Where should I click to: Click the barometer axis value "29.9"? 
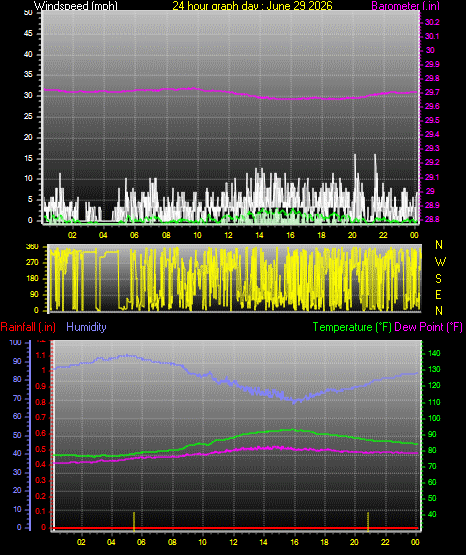[x=432, y=64]
